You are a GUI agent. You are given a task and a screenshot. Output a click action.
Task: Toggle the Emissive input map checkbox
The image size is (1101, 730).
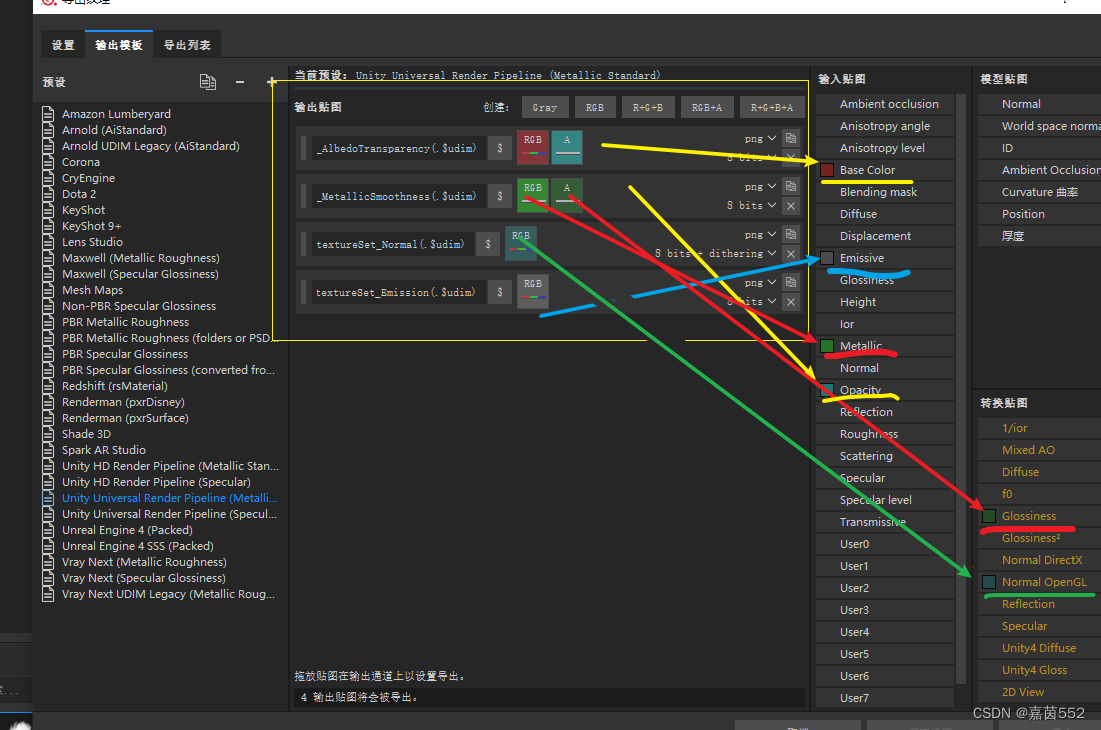[x=826, y=257]
